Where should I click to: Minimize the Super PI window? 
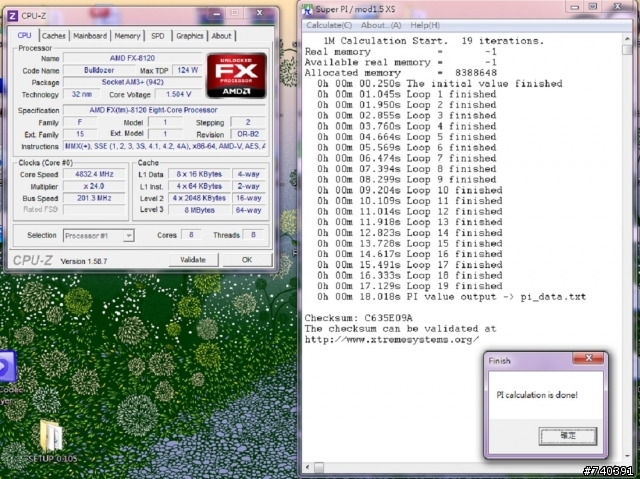pos(575,7)
